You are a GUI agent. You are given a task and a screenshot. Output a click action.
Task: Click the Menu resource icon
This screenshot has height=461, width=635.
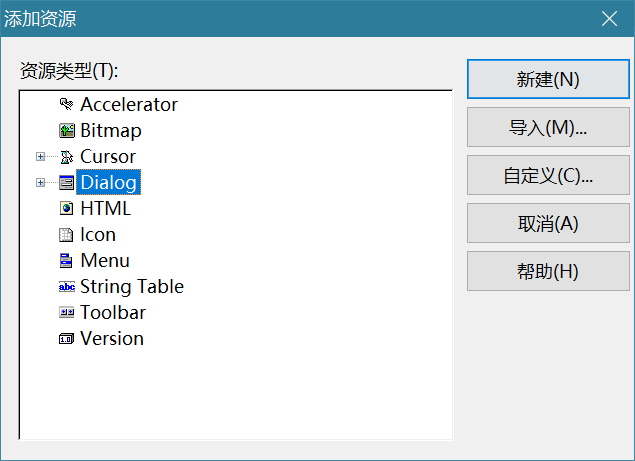pos(67,260)
